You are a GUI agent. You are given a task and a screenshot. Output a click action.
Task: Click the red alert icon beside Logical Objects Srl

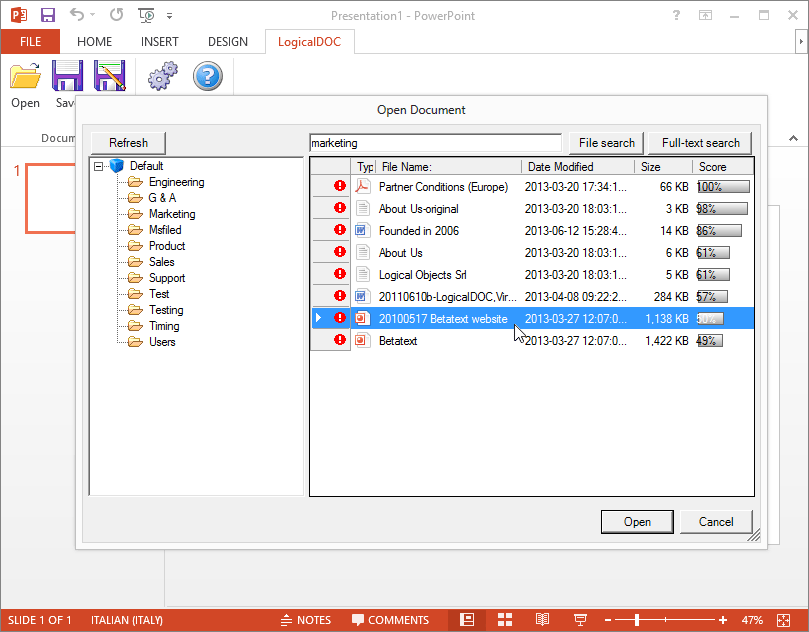pos(339,273)
